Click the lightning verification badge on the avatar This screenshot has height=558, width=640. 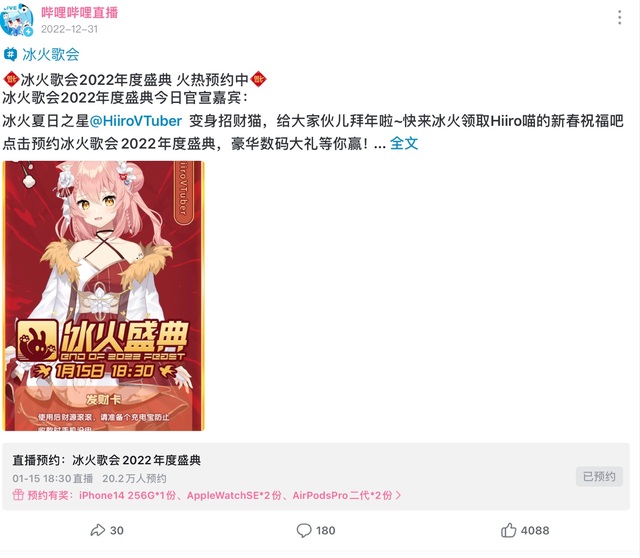pos(28,31)
